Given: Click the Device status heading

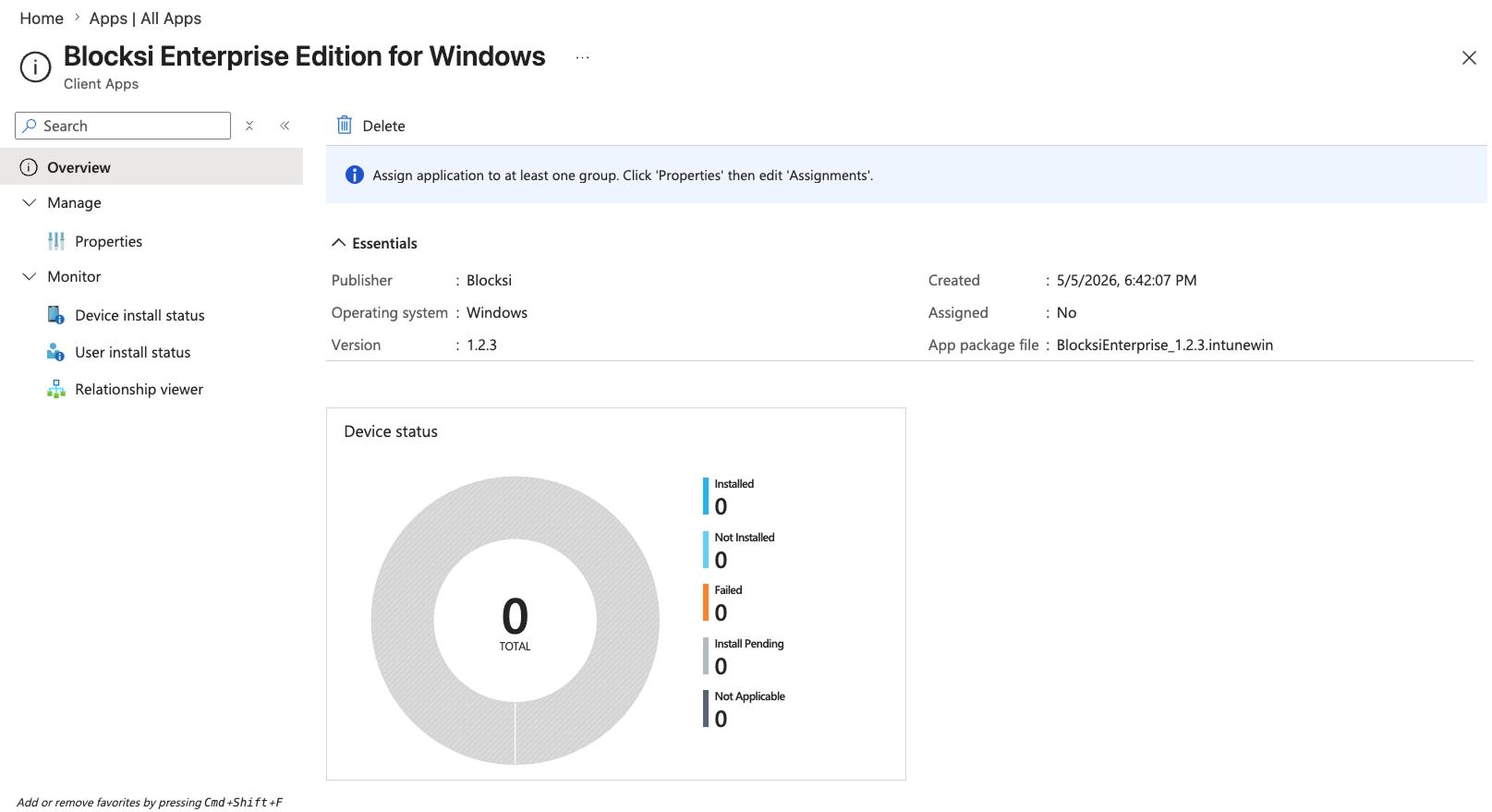Looking at the screenshot, I should pos(391,431).
